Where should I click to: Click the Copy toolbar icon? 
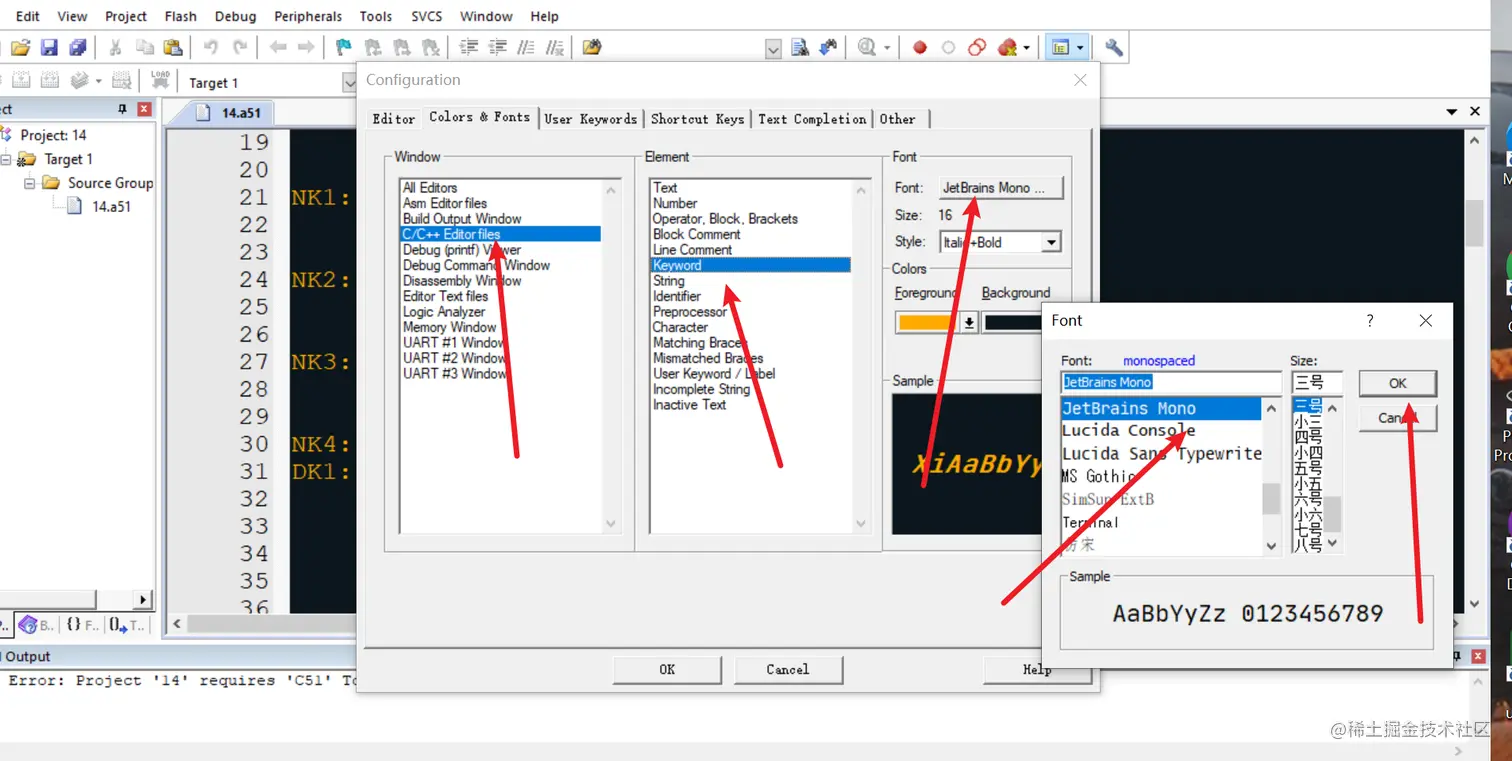coord(145,47)
